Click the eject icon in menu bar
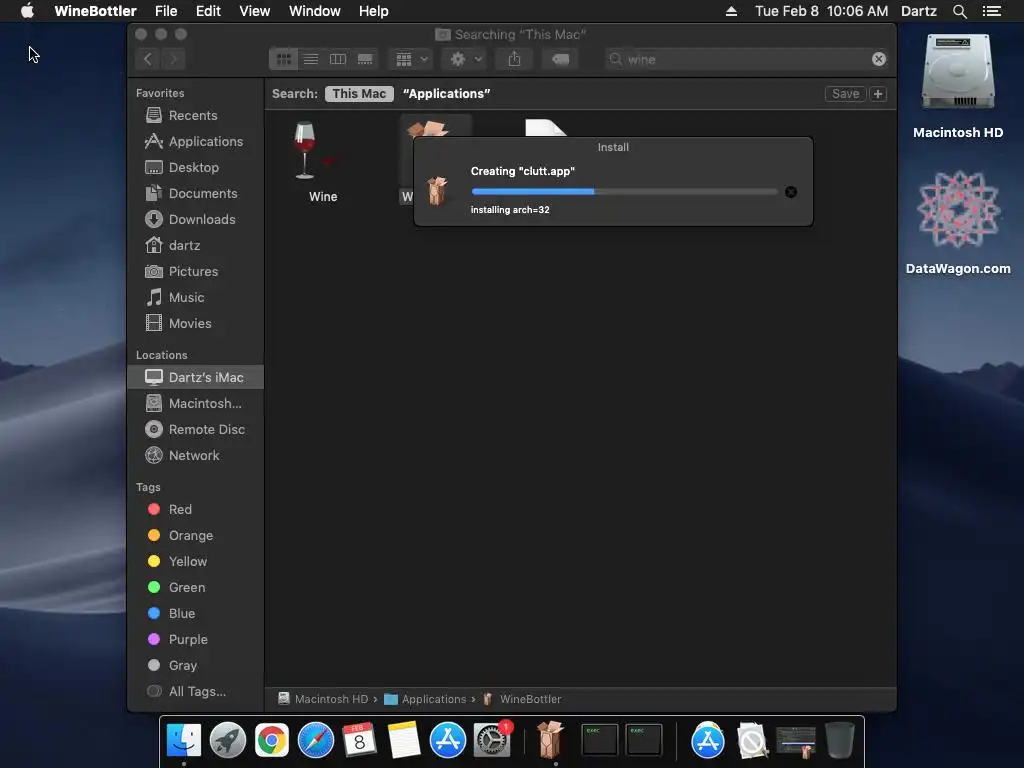Screen dimensions: 1024x768 pos(731,11)
